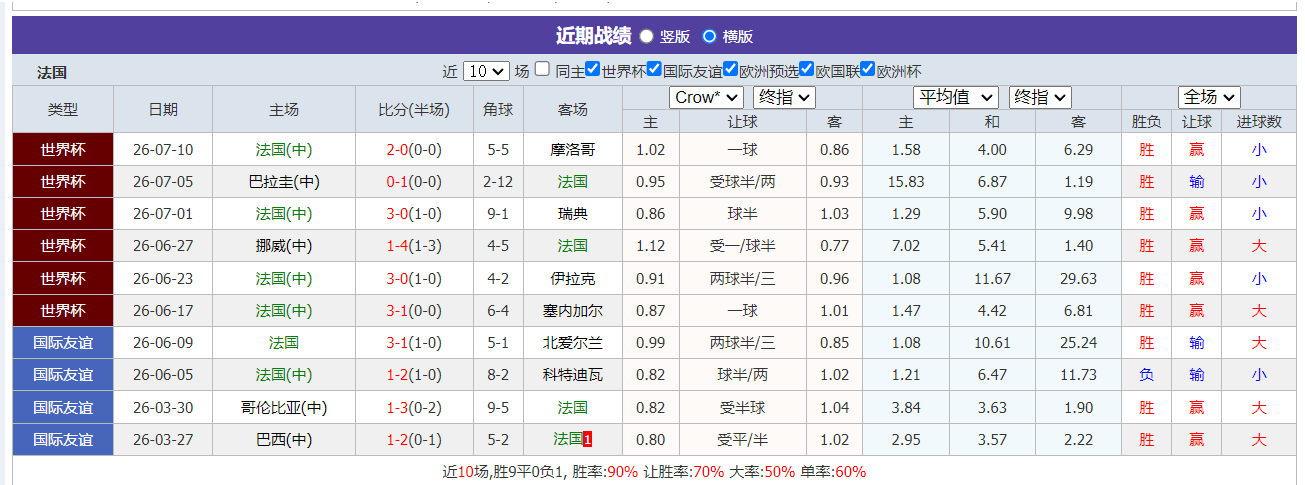Click 国际友谊 type cell for 26-03-27
The width and height of the screenshot is (1305, 485).
63,439
